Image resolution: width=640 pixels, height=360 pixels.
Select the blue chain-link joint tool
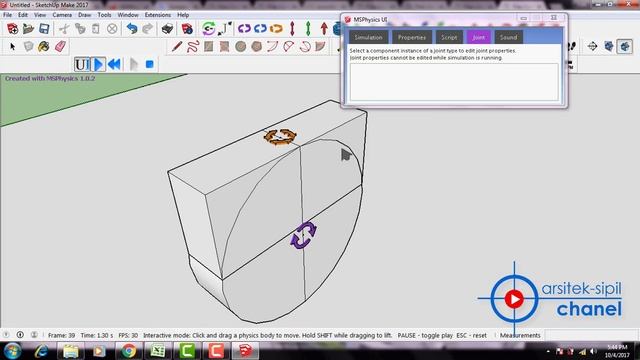click(x=260, y=29)
